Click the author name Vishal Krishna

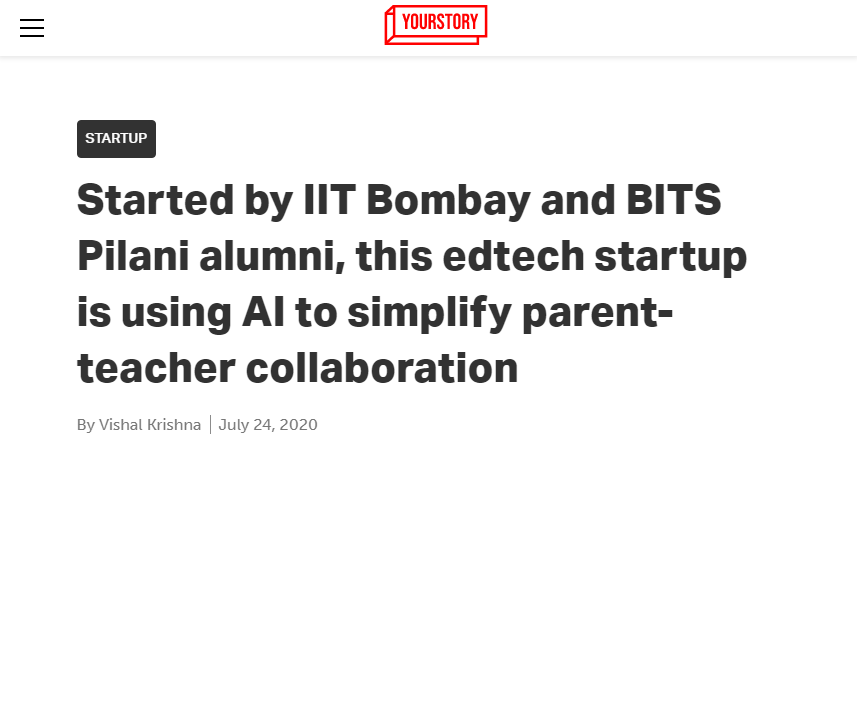click(x=148, y=424)
